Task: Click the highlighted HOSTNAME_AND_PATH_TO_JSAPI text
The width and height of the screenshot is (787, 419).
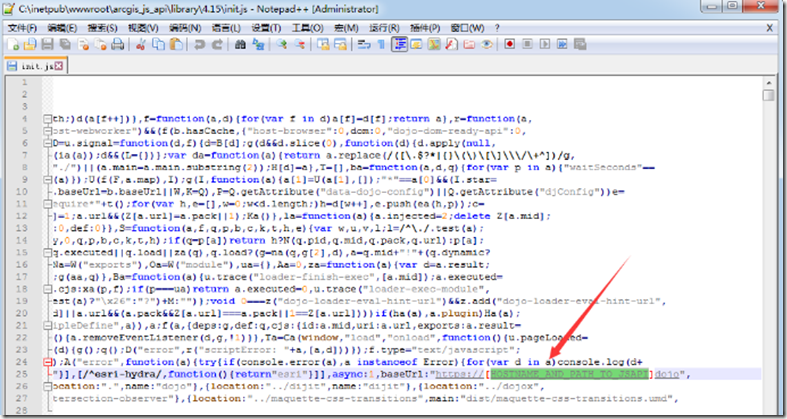Action: (569, 374)
